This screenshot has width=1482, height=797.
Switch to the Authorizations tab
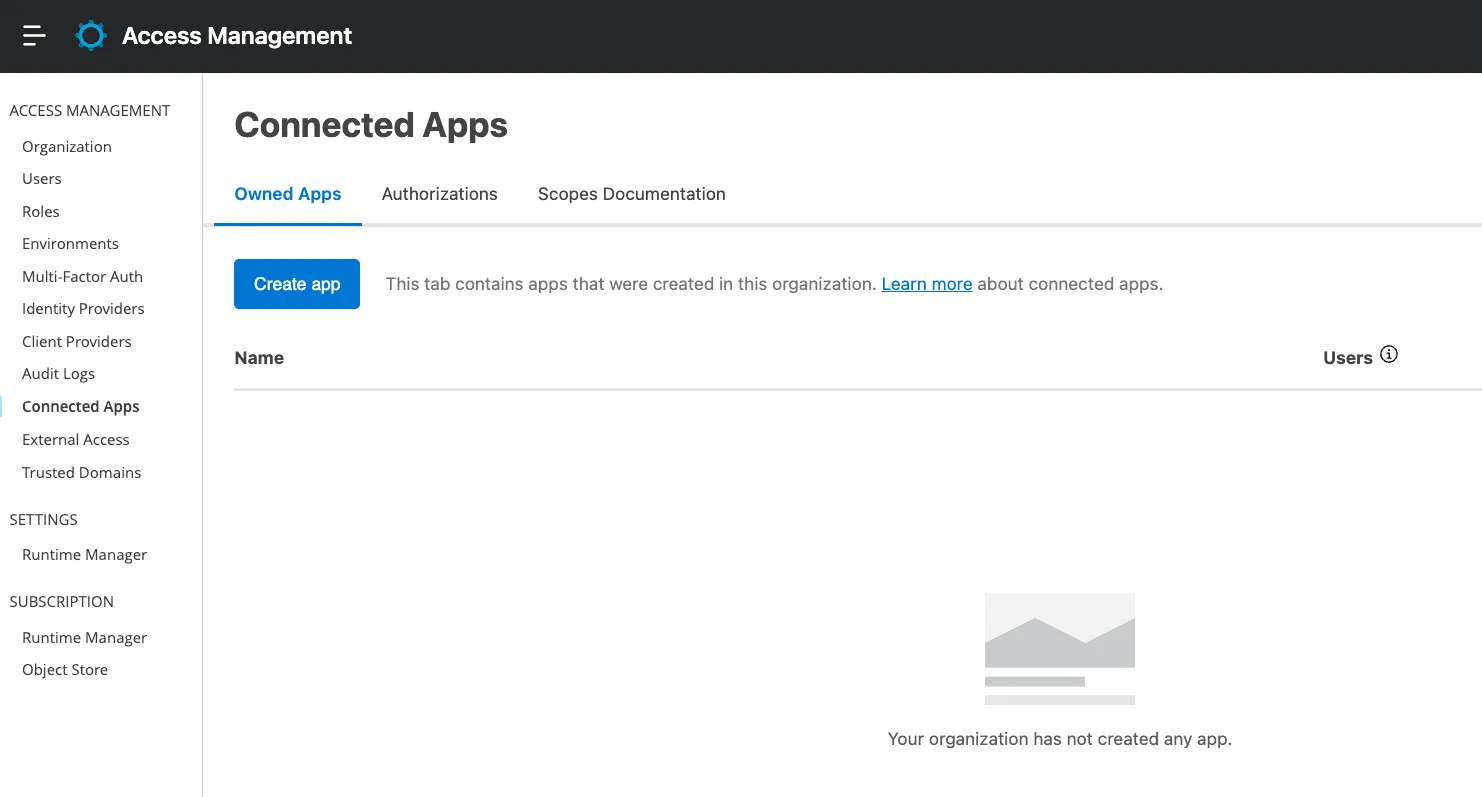[x=439, y=194]
